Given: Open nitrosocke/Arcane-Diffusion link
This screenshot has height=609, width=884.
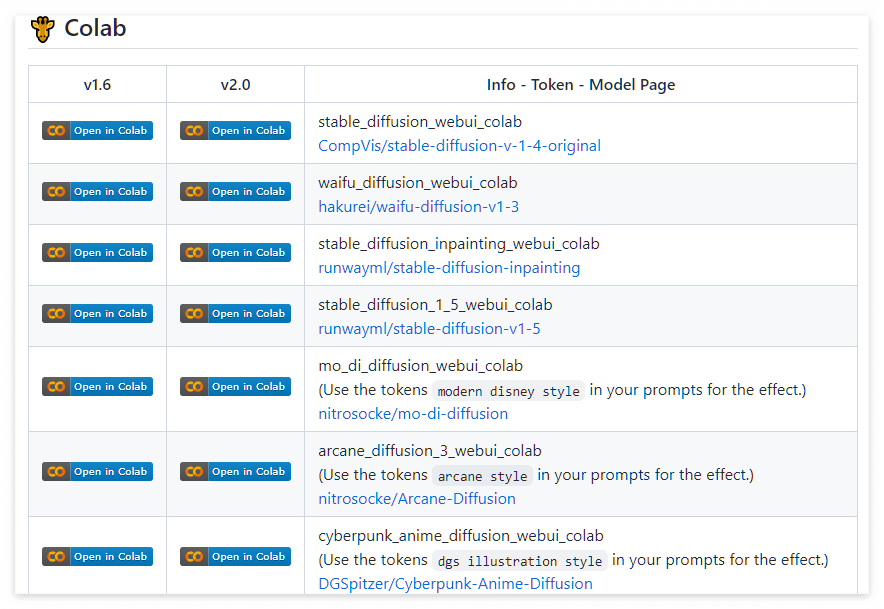Looking at the screenshot, I should coord(417,499).
